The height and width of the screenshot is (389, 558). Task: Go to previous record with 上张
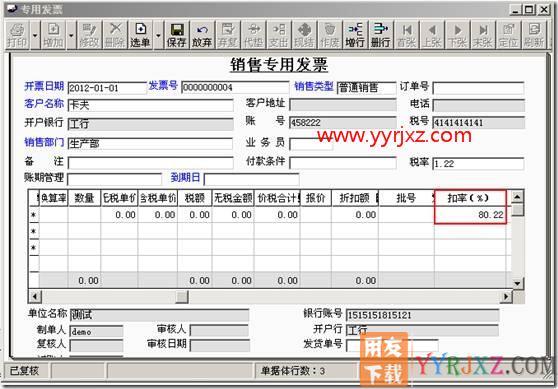(x=432, y=35)
